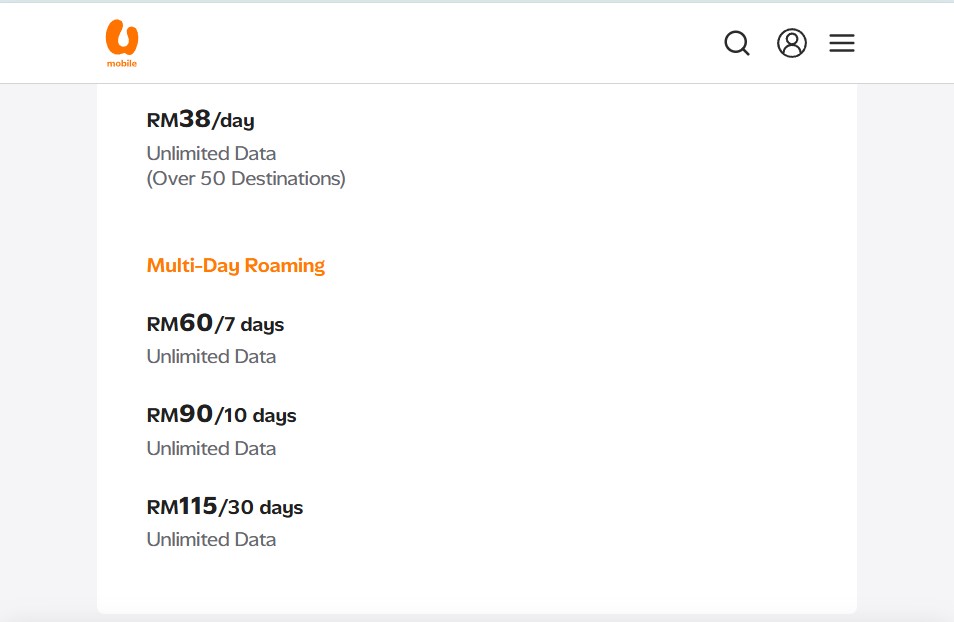Click Unlimited Data under RM115/30 days
Viewport: 954px width, 622px height.
211,539
